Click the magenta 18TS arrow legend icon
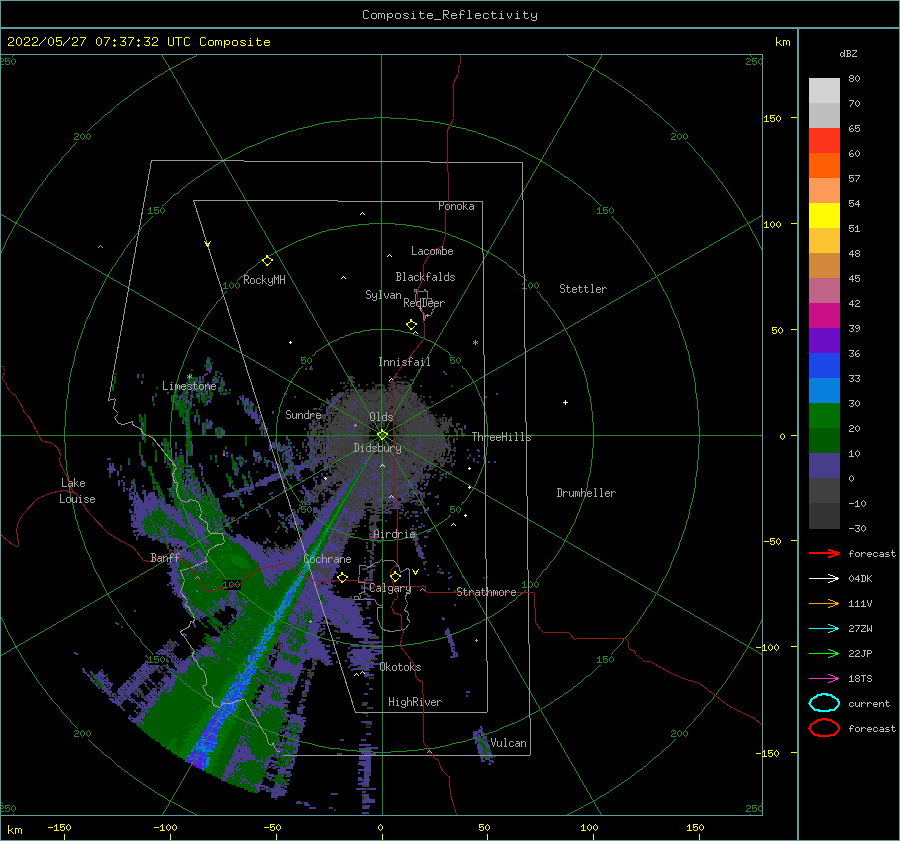 824,679
